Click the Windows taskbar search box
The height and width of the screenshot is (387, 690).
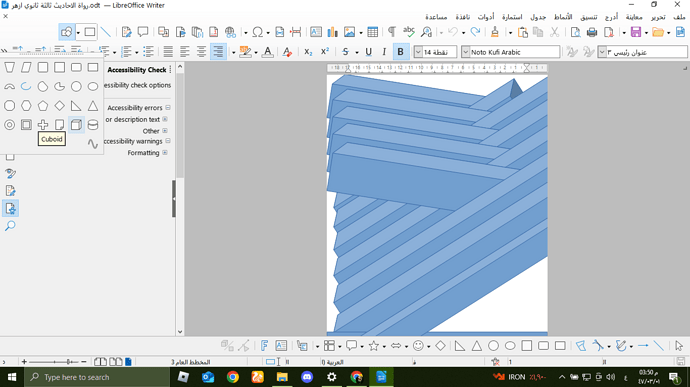pyautogui.click(x=97, y=377)
